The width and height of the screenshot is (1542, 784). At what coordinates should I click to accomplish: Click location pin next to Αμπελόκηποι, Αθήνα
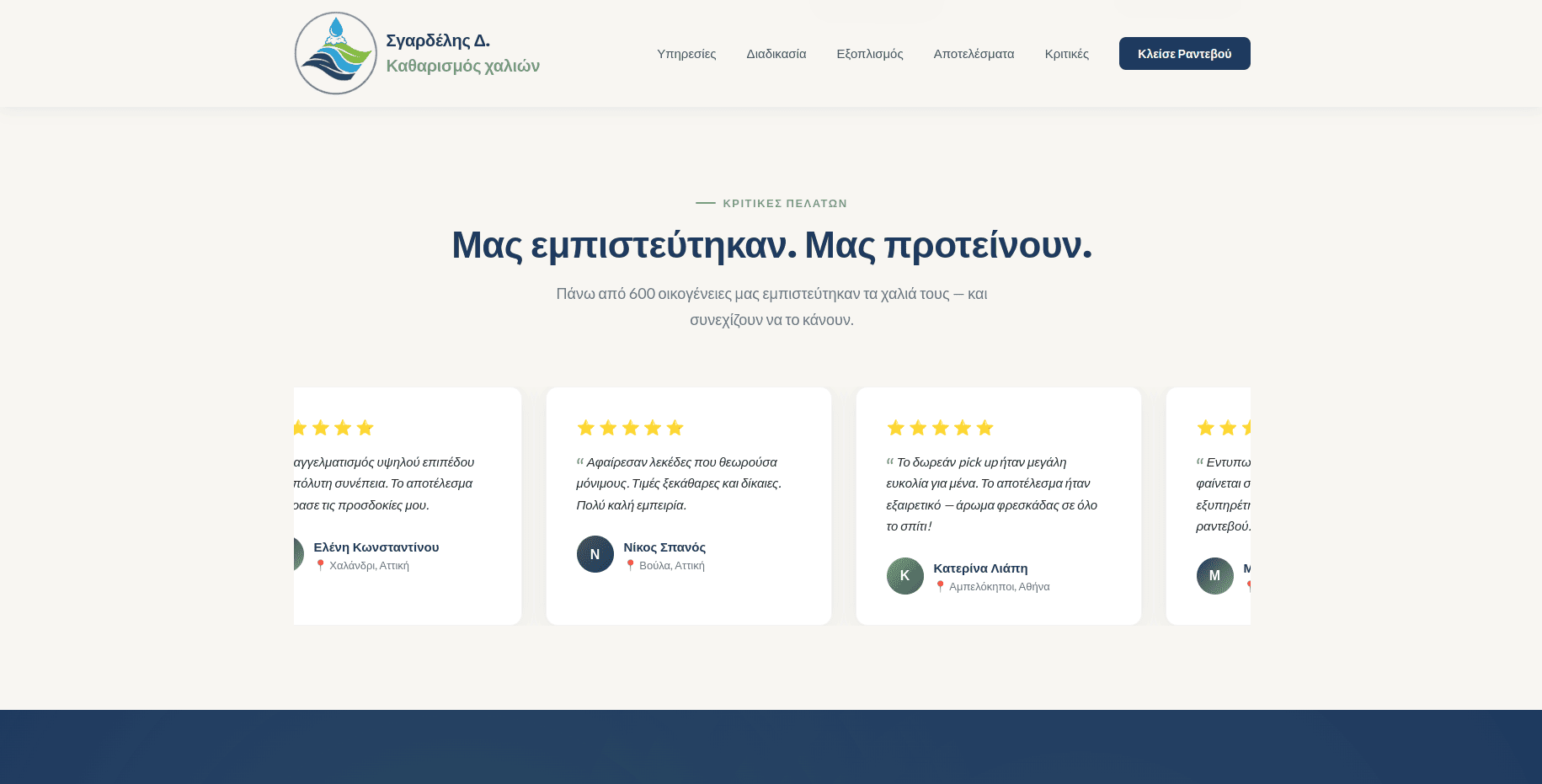(940, 587)
